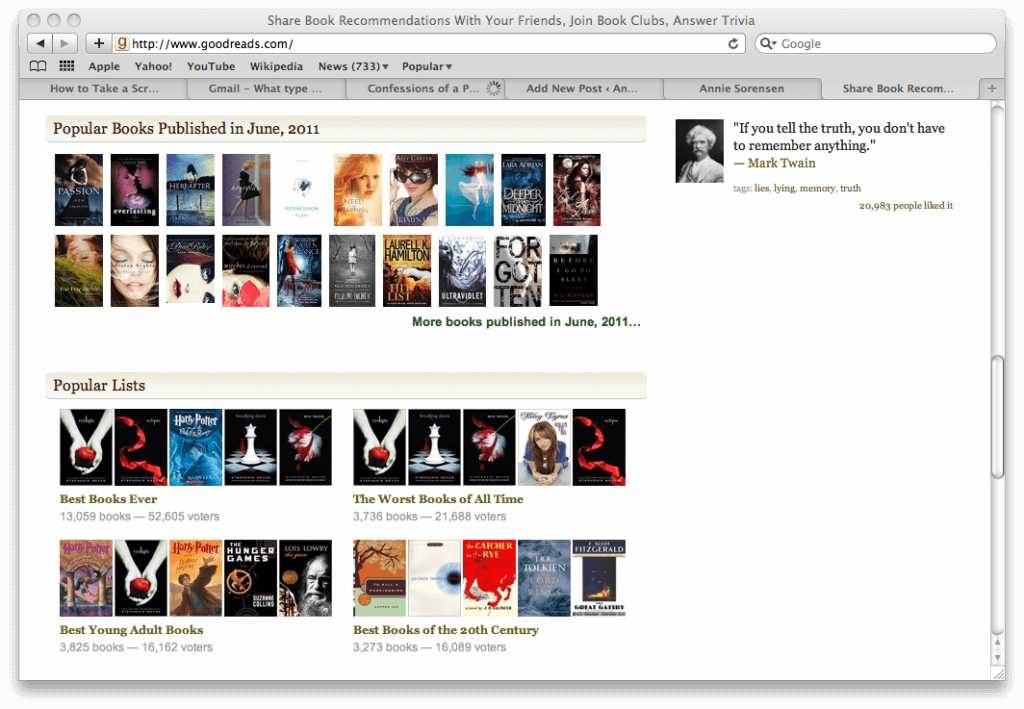
Task: Open The Catcher in the Rye cover
Action: tap(489, 578)
